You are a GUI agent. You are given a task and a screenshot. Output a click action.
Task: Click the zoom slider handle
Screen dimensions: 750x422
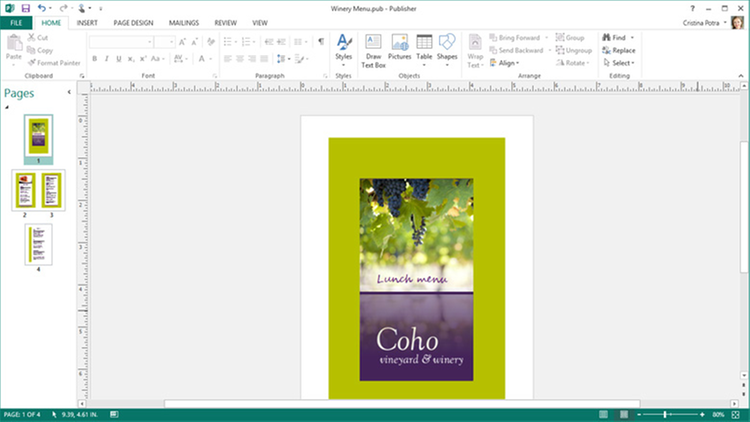pyautogui.click(x=665, y=414)
